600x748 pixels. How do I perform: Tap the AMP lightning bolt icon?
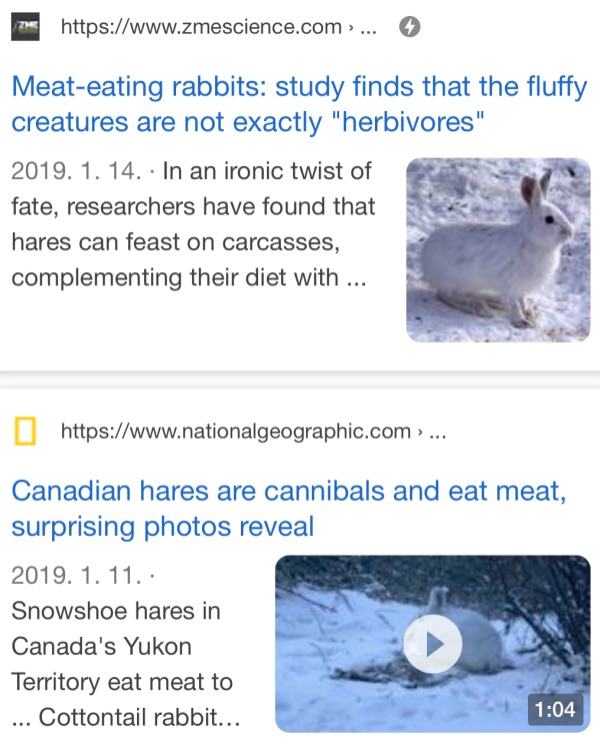point(409,28)
